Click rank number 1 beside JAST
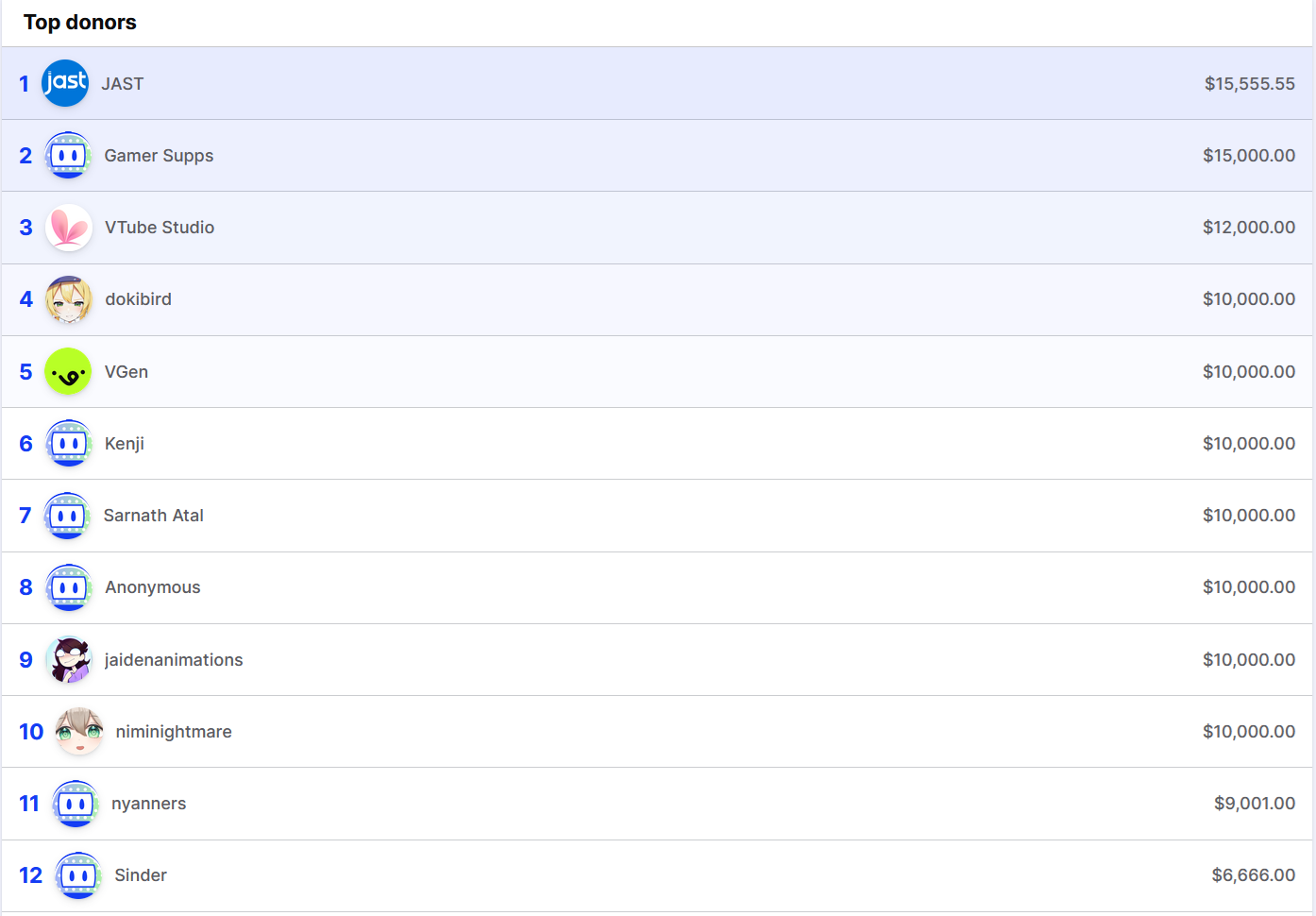This screenshot has height=916, width=1316. click(x=25, y=84)
